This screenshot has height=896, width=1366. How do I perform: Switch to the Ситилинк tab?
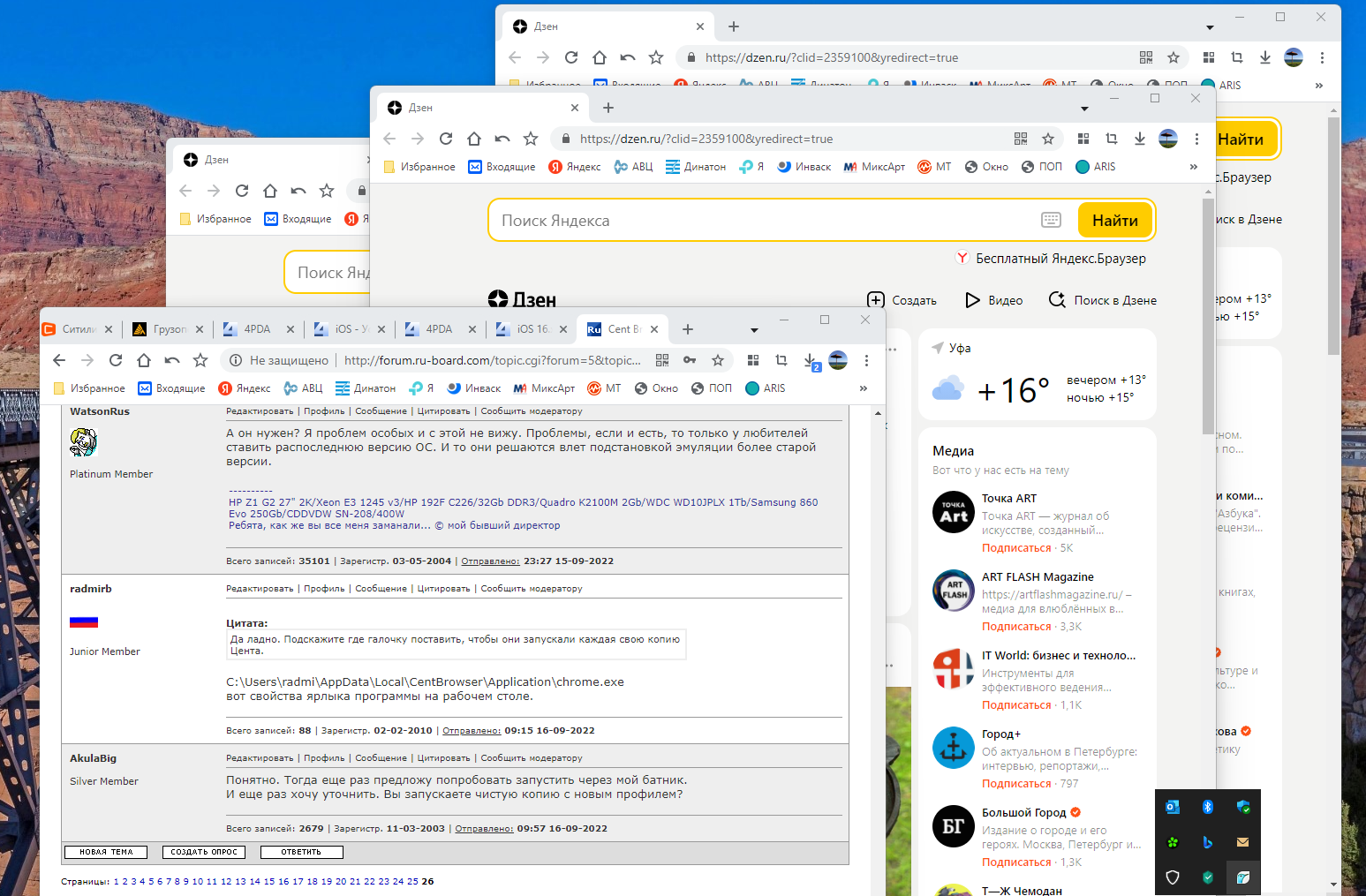click(78, 329)
